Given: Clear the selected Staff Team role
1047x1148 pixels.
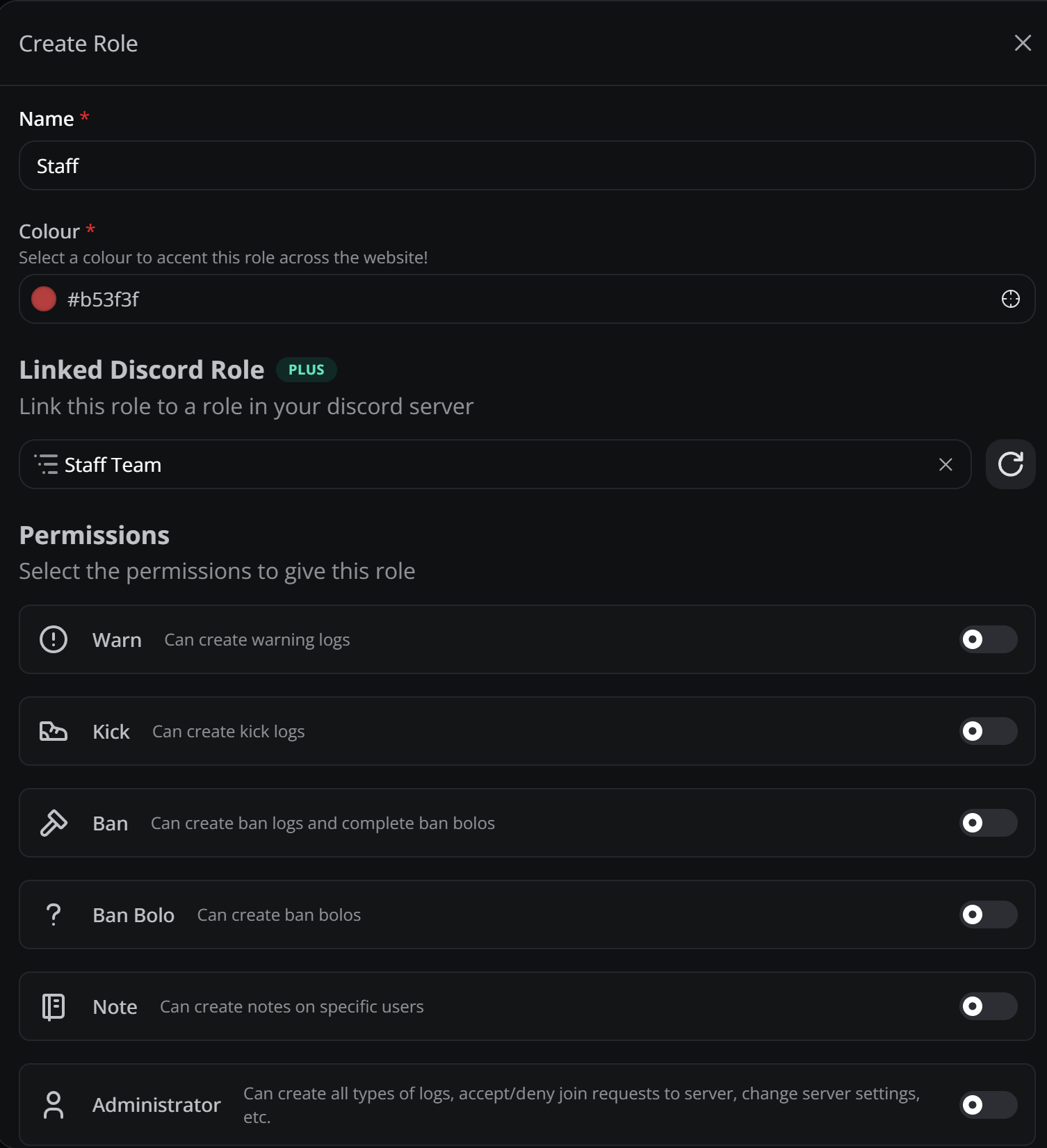Looking at the screenshot, I should click(945, 464).
